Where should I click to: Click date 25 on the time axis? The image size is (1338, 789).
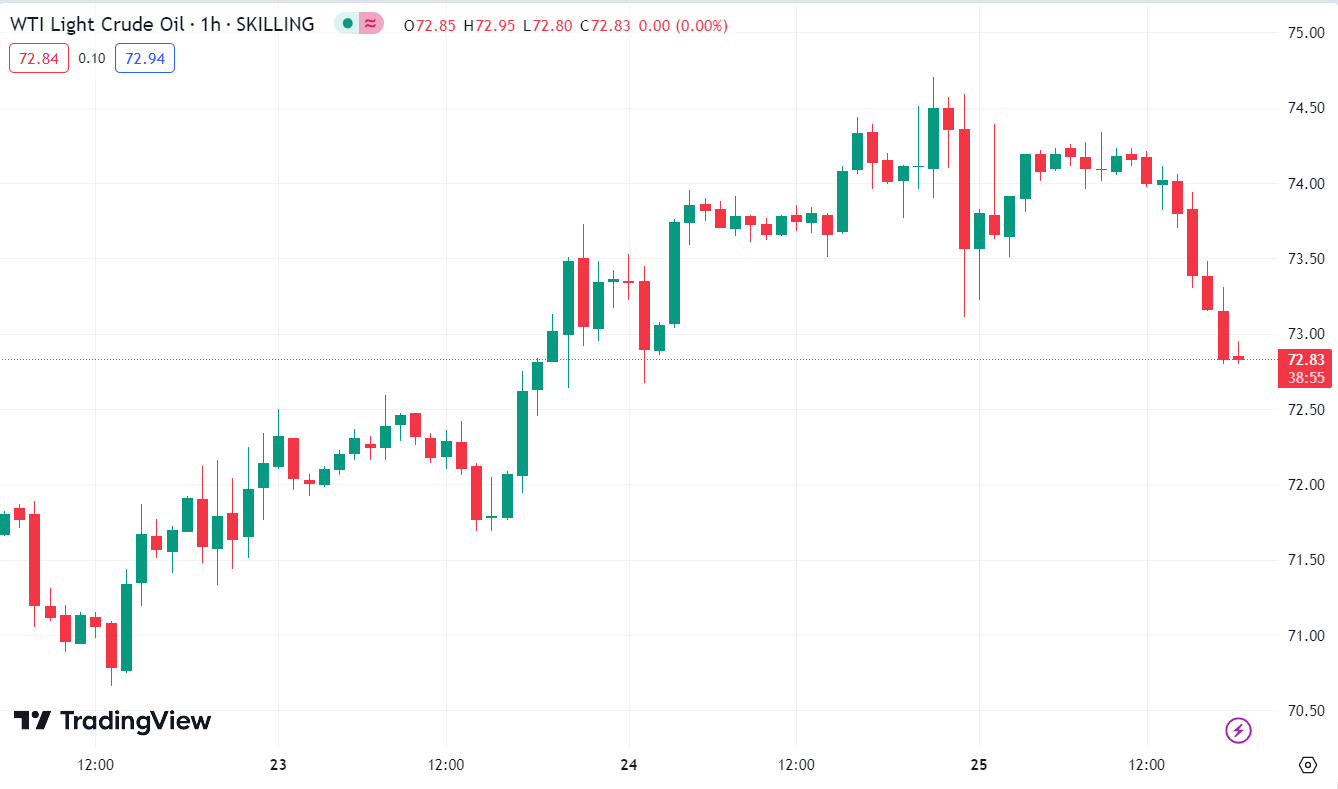pos(978,765)
